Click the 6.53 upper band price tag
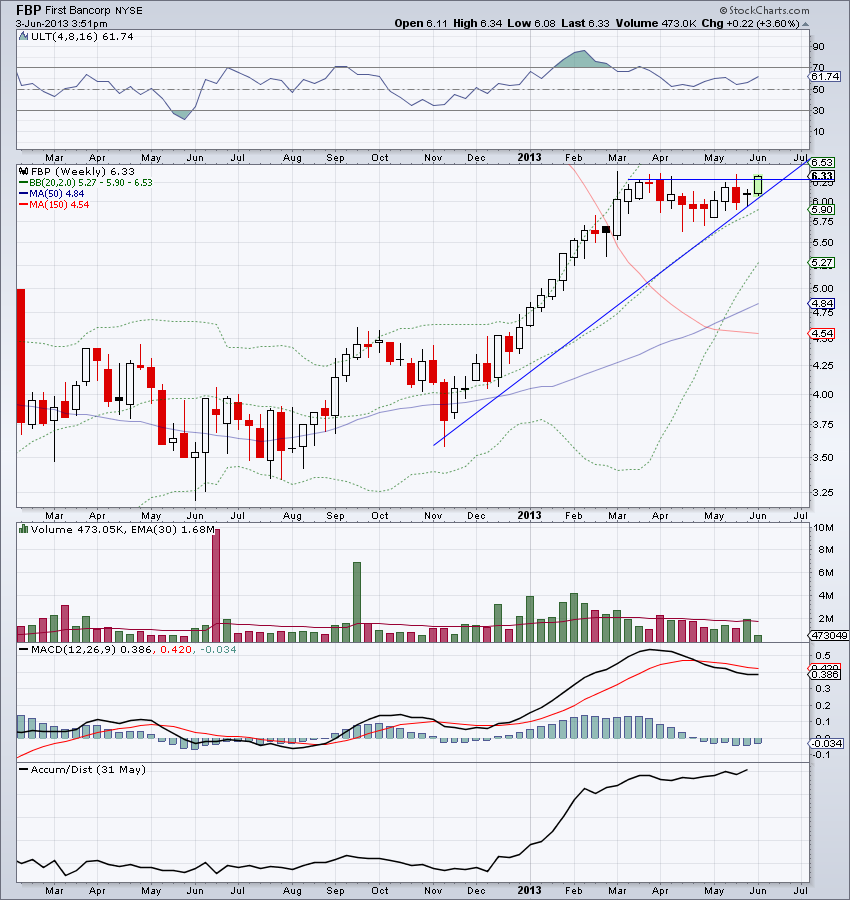Image resolution: width=850 pixels, height=900 pixels. 822,162
